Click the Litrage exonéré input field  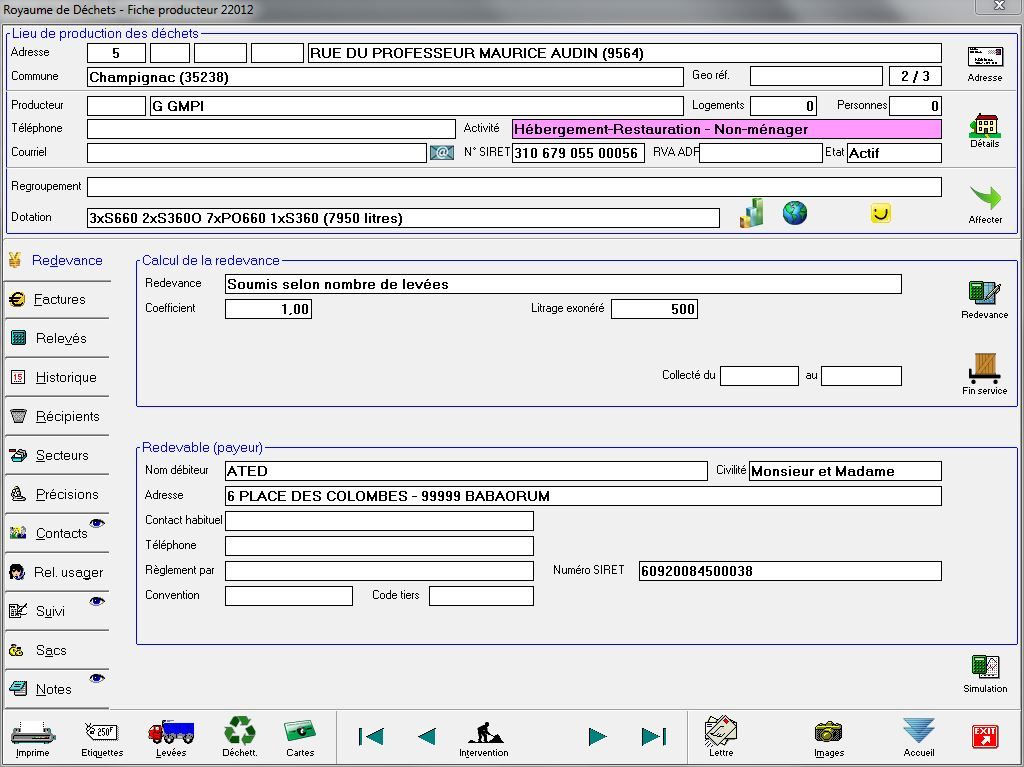654,310
